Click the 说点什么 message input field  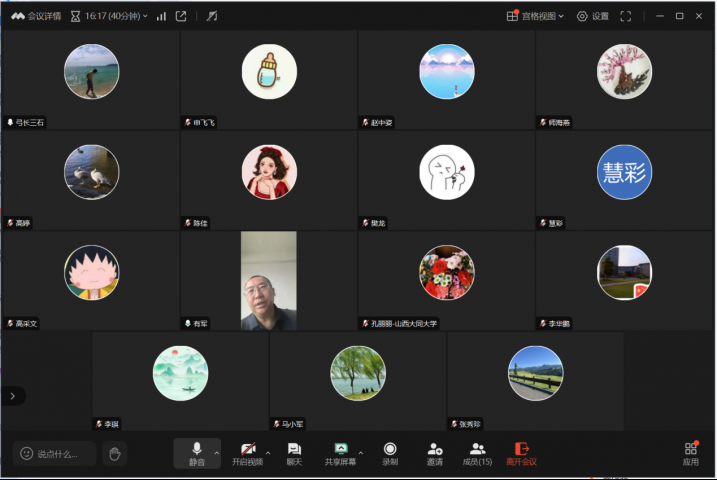click(56, 454)
